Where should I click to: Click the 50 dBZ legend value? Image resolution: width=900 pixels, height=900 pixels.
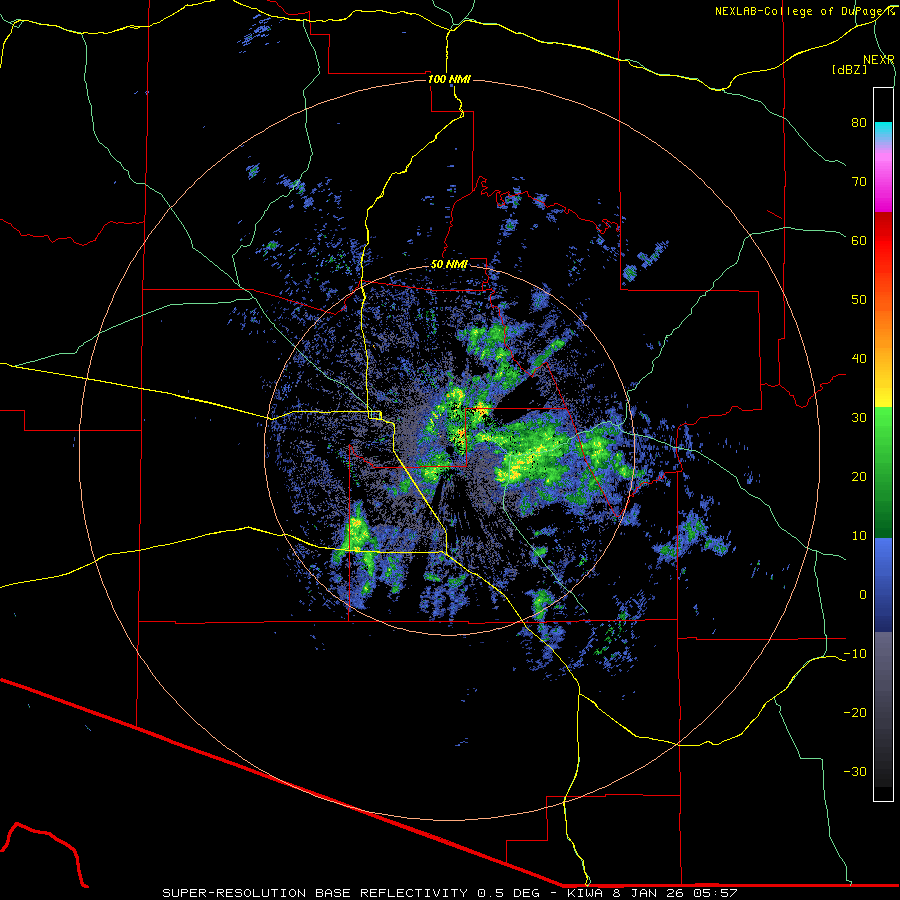point(859,300)
